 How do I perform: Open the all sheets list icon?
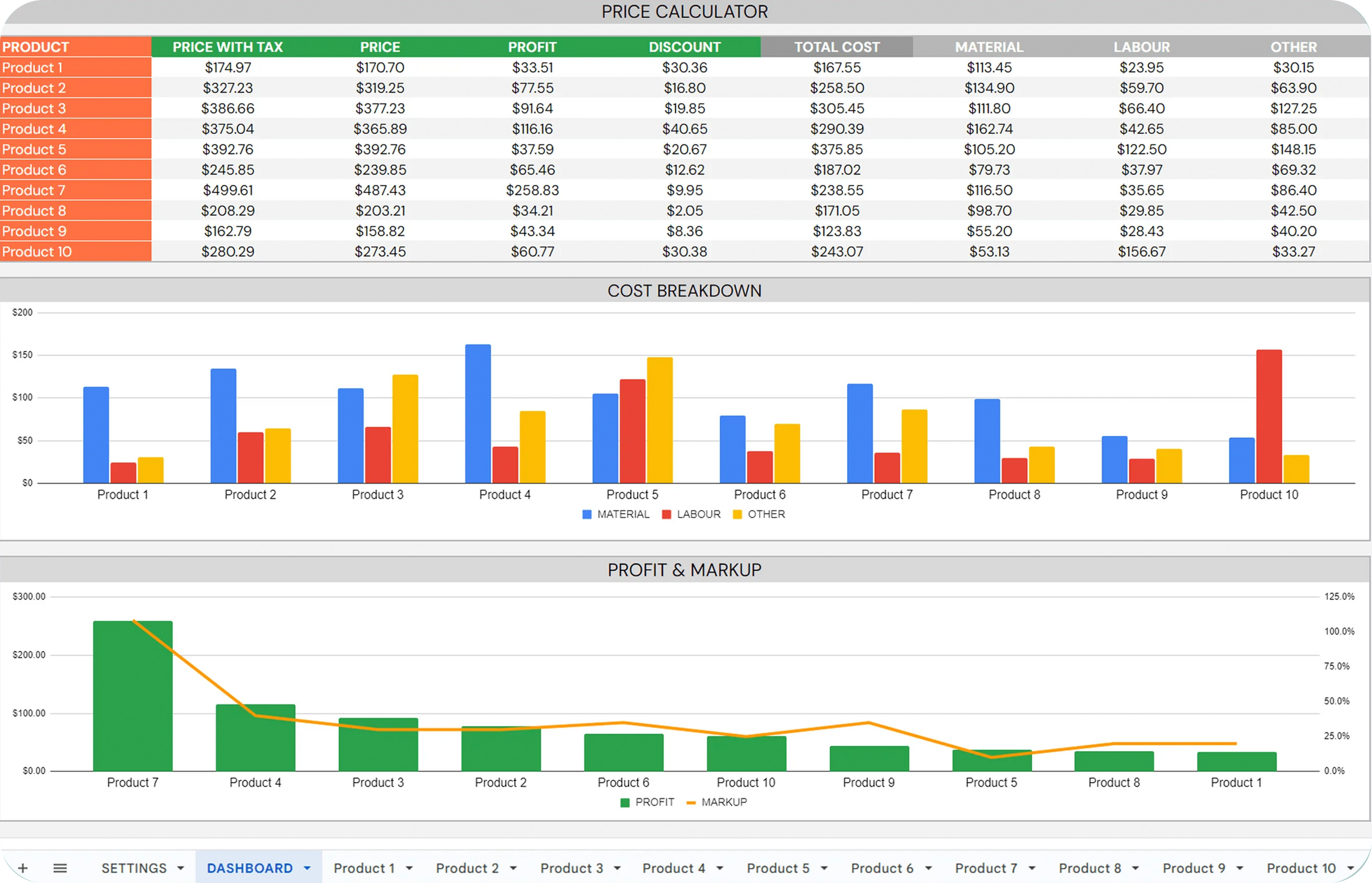60,868
